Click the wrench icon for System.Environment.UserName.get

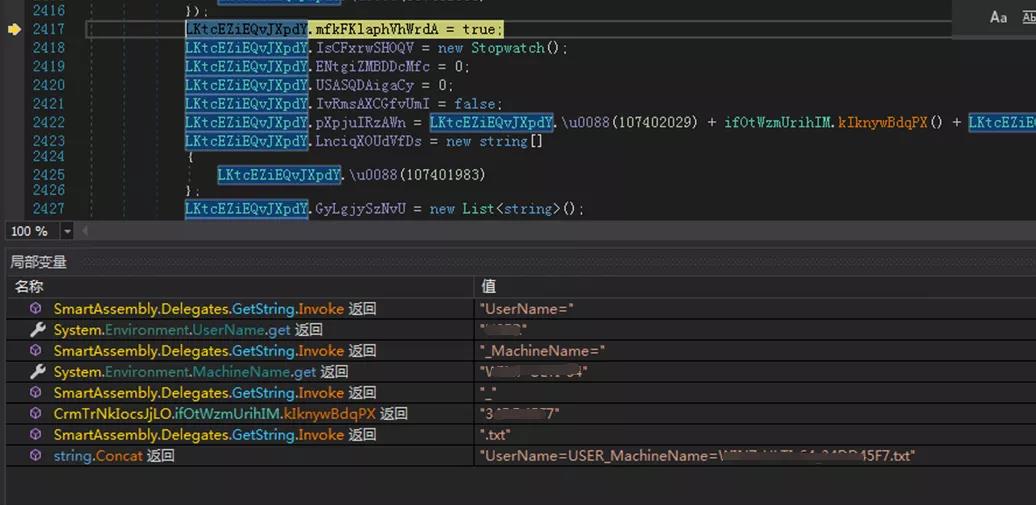click(37, 330)
